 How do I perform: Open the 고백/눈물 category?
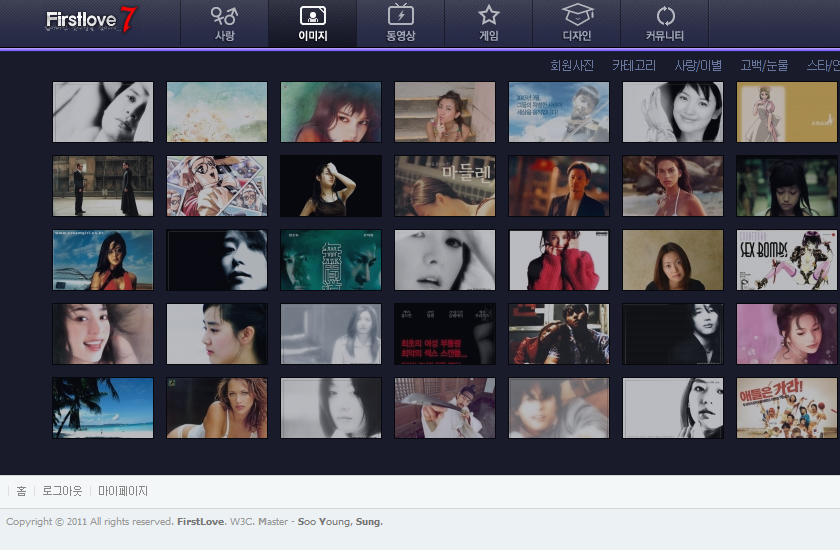764,65
